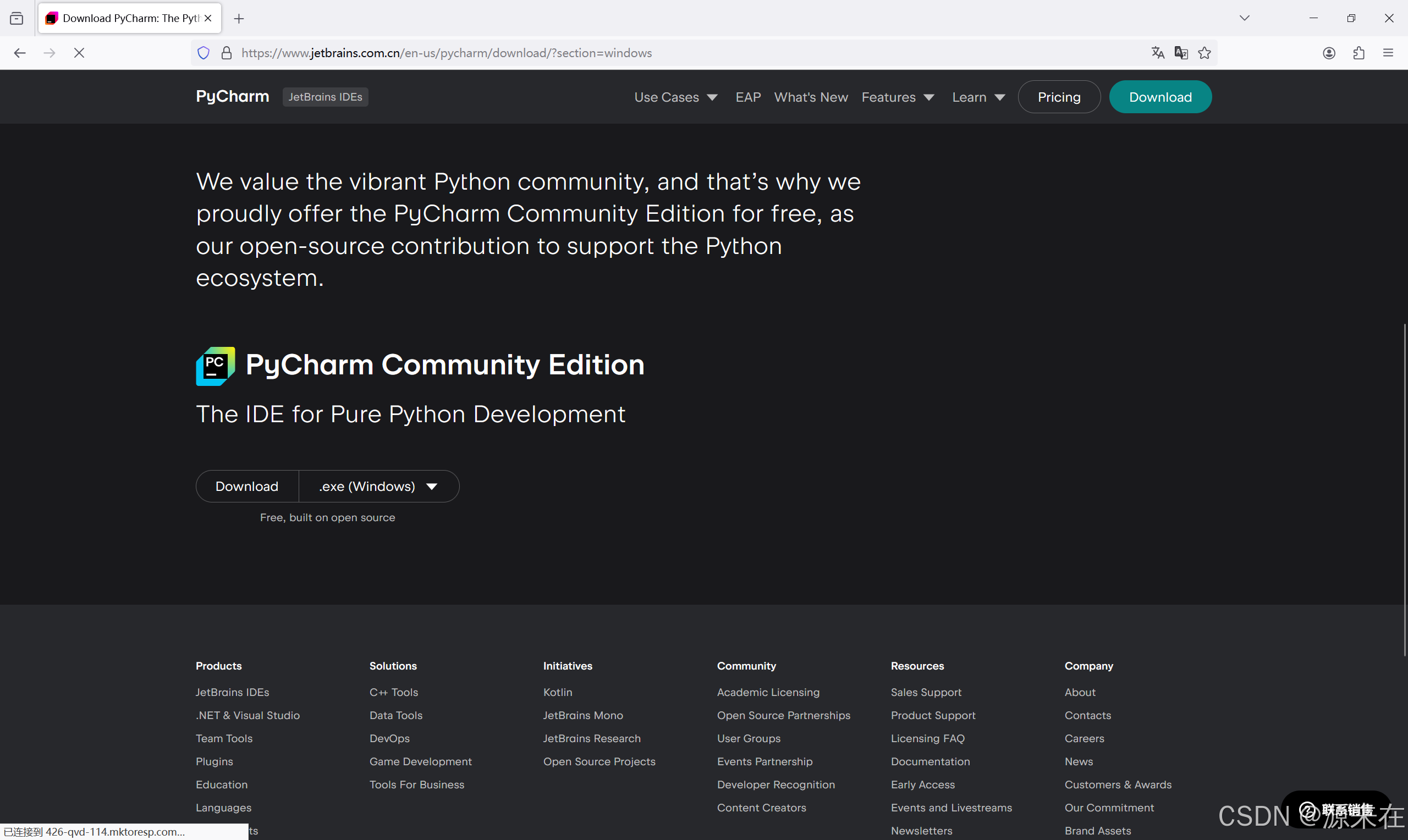Select the EAP menu item
The width and height of the screenshot is (1408, 840).
click(748, 97)
